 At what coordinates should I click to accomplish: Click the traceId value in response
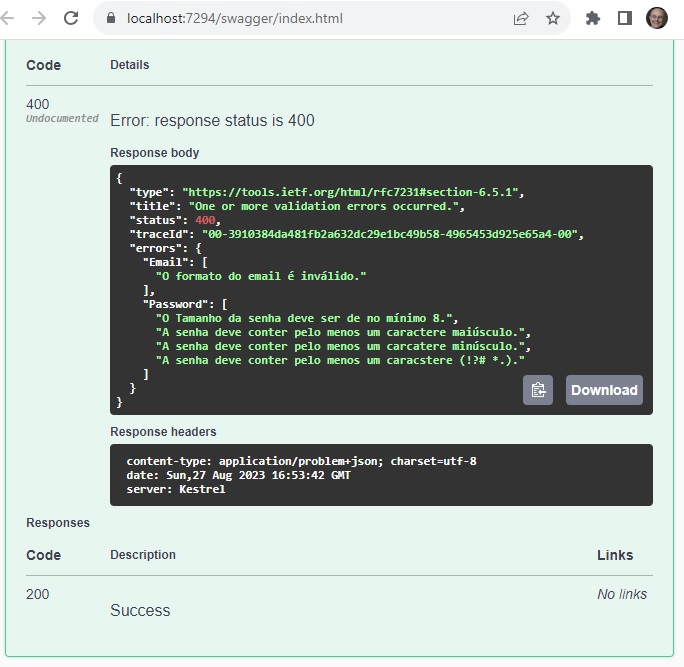[x=391, y=234]
